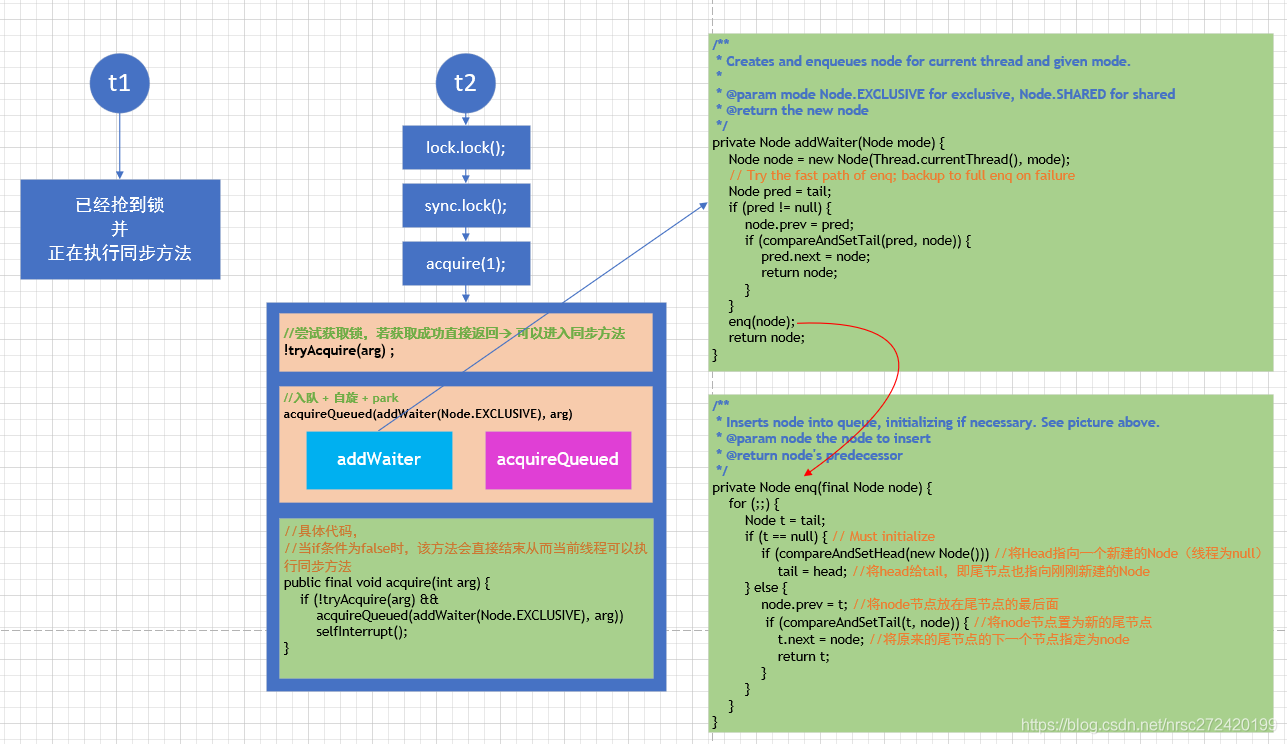Click the acquireQueued magenta block
The width and height of the screenshot is (1287, 744).
pyautogui.click(x=558, y=460)
